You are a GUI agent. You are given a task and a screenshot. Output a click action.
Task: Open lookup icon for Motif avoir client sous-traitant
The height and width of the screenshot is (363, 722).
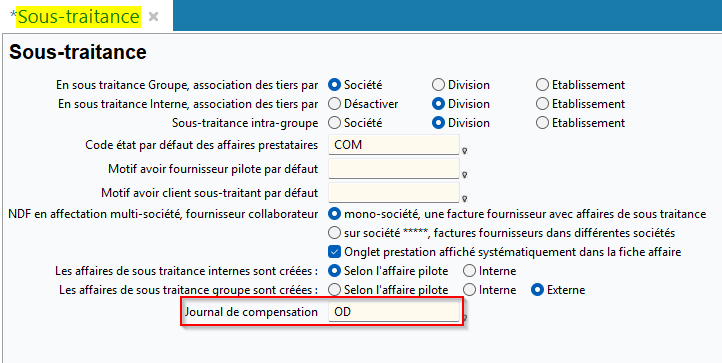[x=465, y=199]
